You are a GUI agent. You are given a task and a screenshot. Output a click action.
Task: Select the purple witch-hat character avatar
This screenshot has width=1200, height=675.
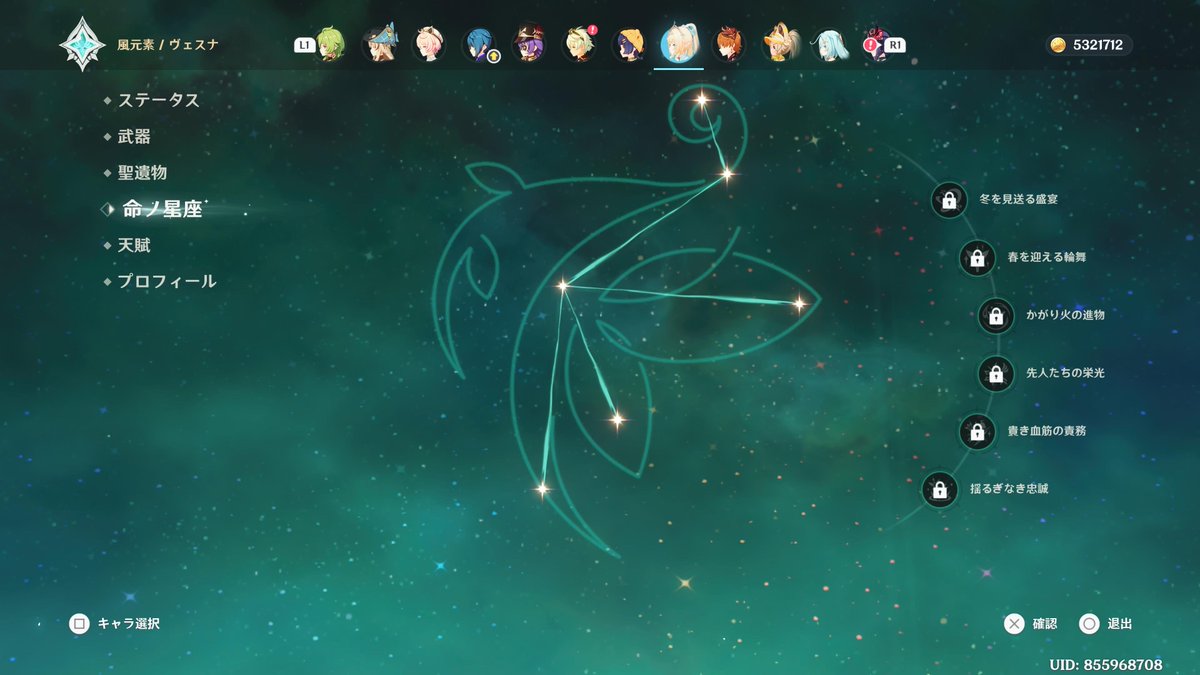click(x=529, y=45)
